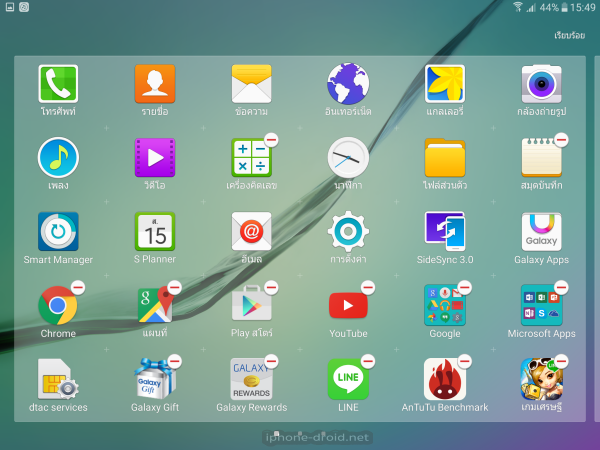Tap the minus badge on เกมเศรษฐี game
This screenshot has height=450, width=600.
pyautogui.click(x=561, y=361)
